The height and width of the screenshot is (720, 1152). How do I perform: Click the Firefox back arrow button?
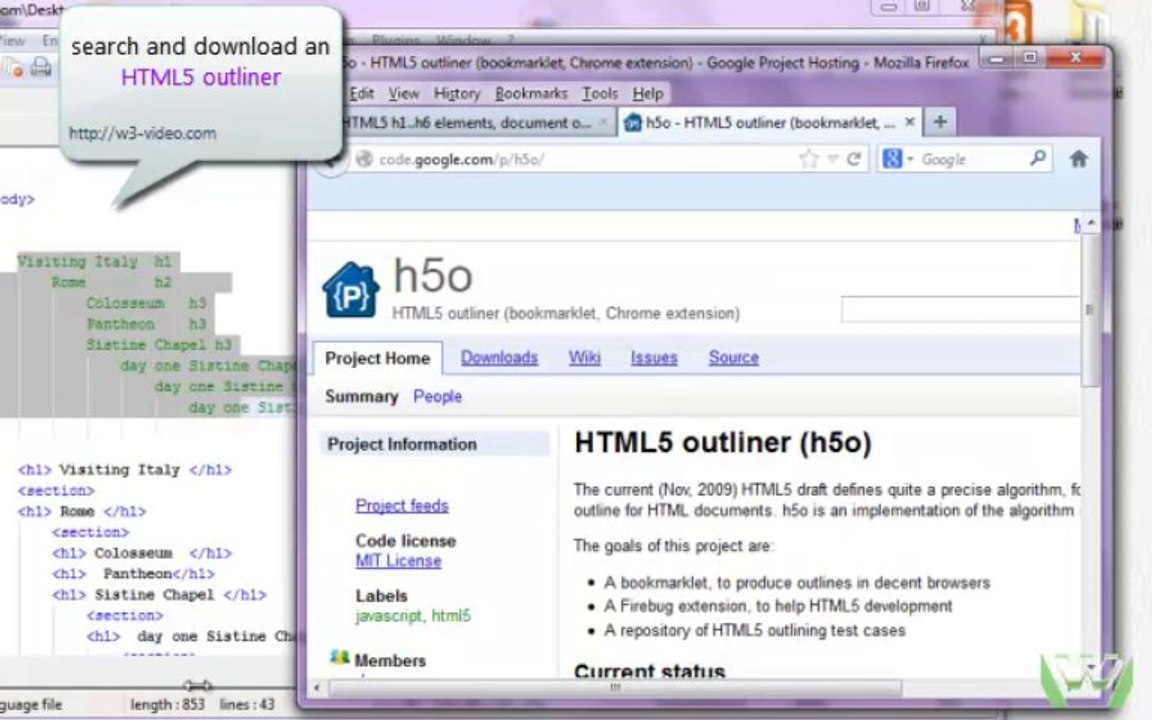click(x=330, y=163)
